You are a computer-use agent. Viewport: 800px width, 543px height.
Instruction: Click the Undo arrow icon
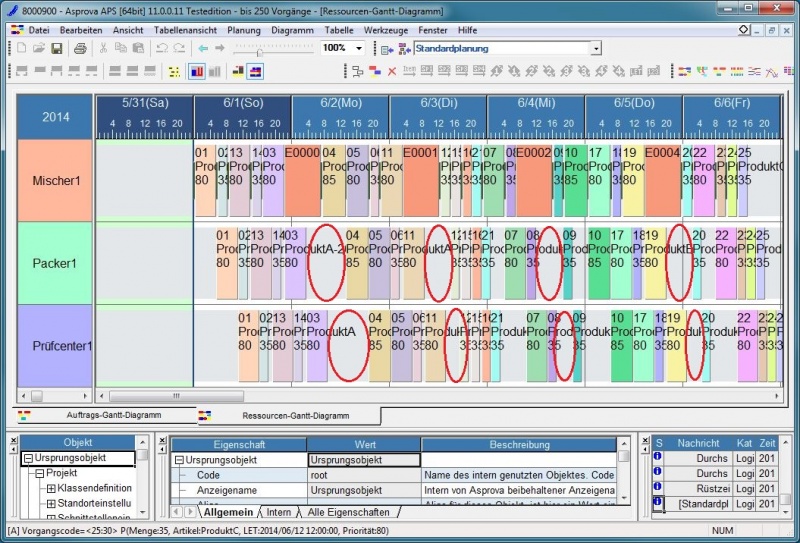(163, 48)
